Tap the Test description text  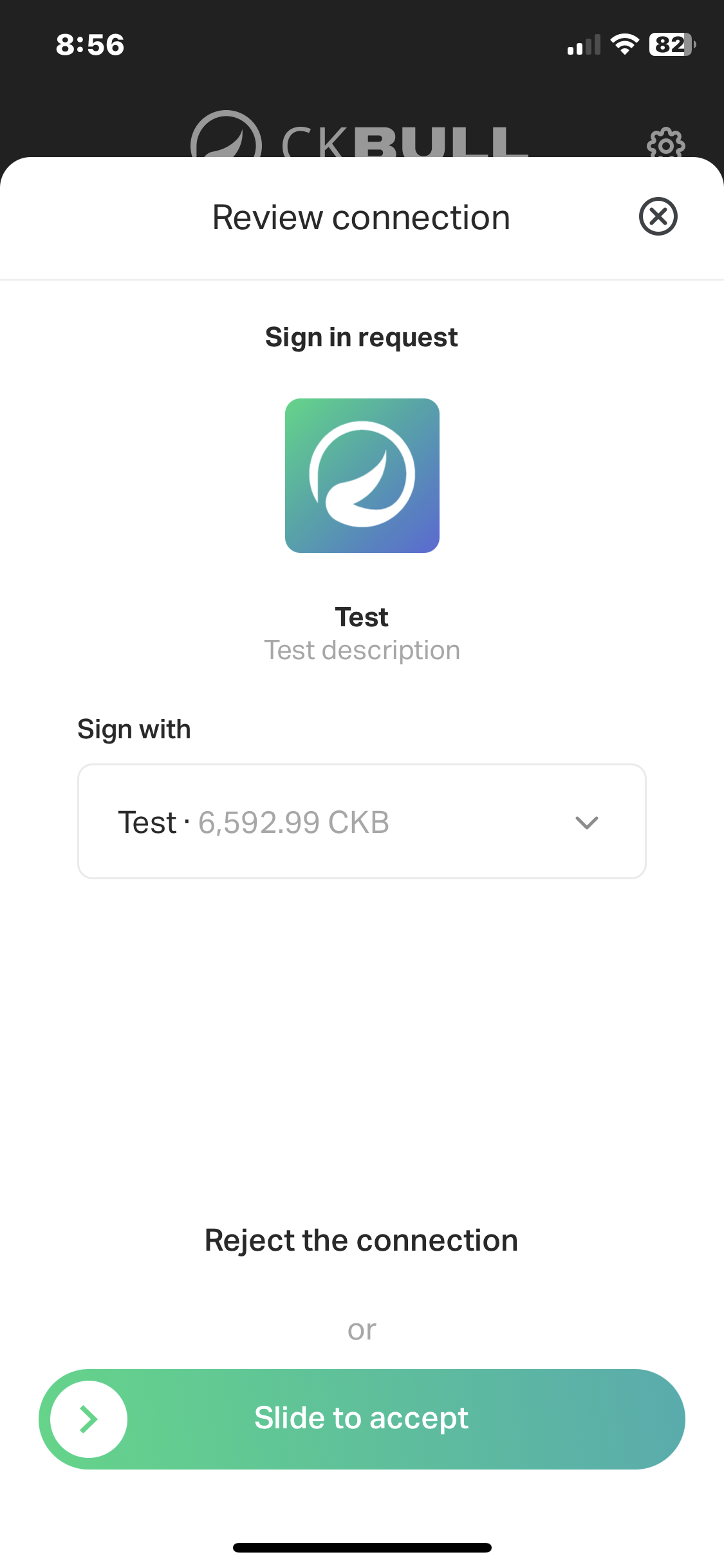(x=362, y=650)
